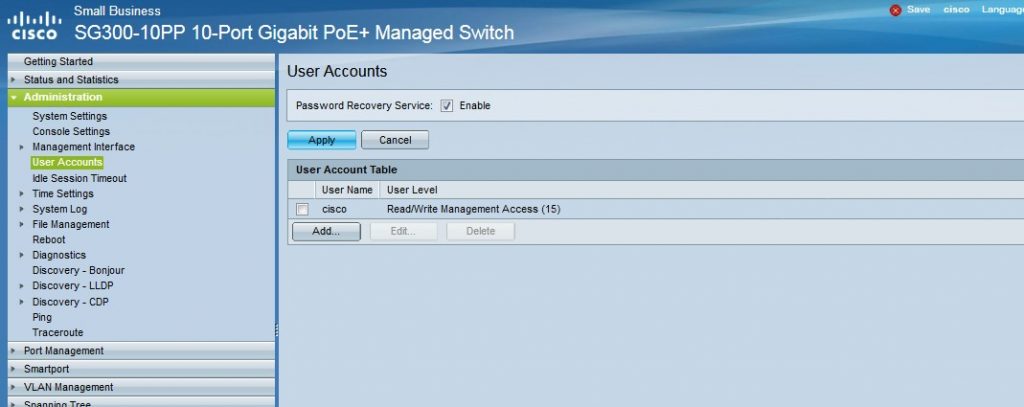The image size is (1024, 407).
Task: Open Management Interface label
Action: tap(84, 147)
